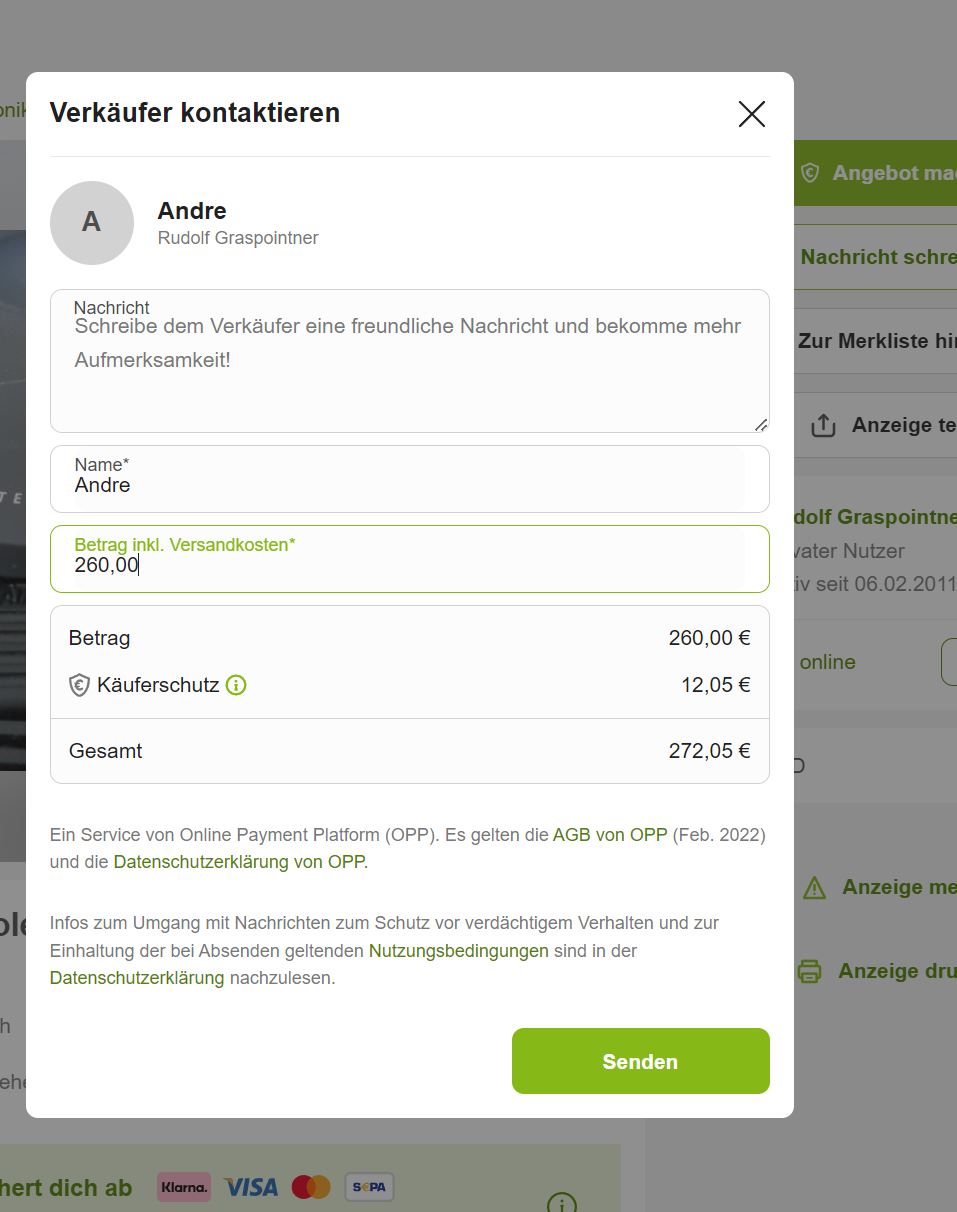
Task: Close the Verkäufer kontaktieren dialog
Action: pos(751,114)
